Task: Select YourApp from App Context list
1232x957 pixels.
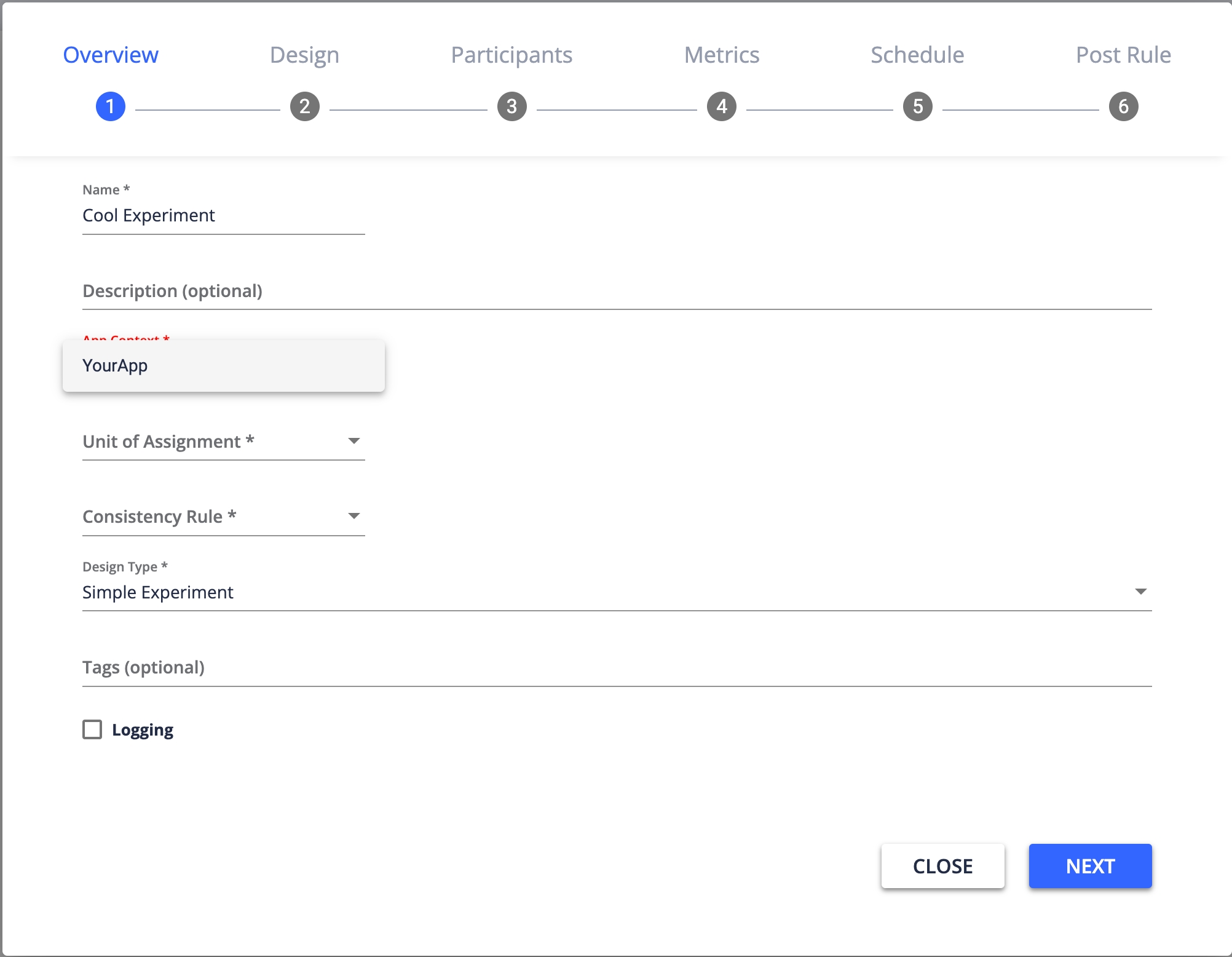Action: coord(223,366)
